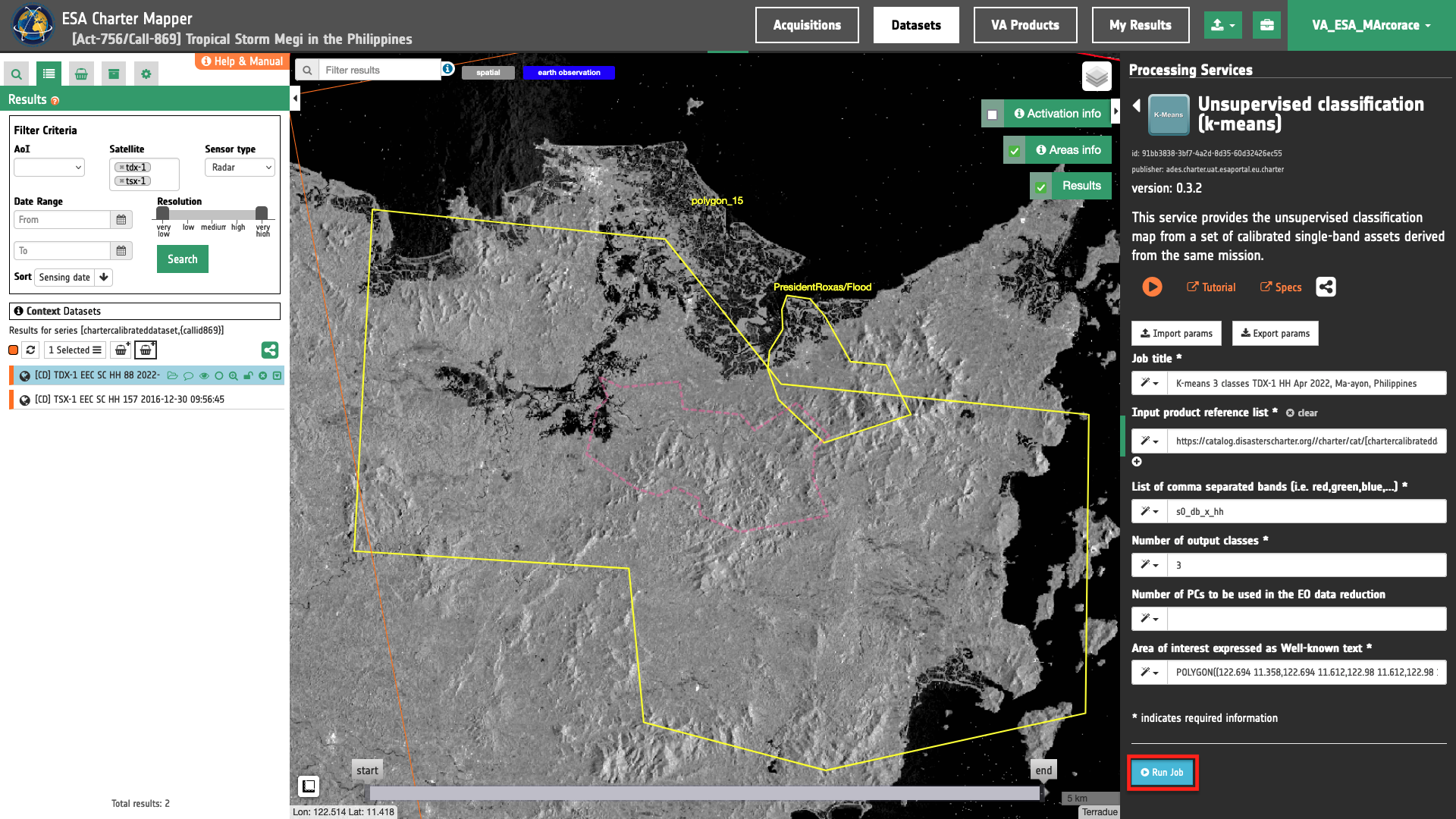Open the 1 Selected menu dropdown
The height and width of the screenshot is (819, 1456).
coord(74,350)
